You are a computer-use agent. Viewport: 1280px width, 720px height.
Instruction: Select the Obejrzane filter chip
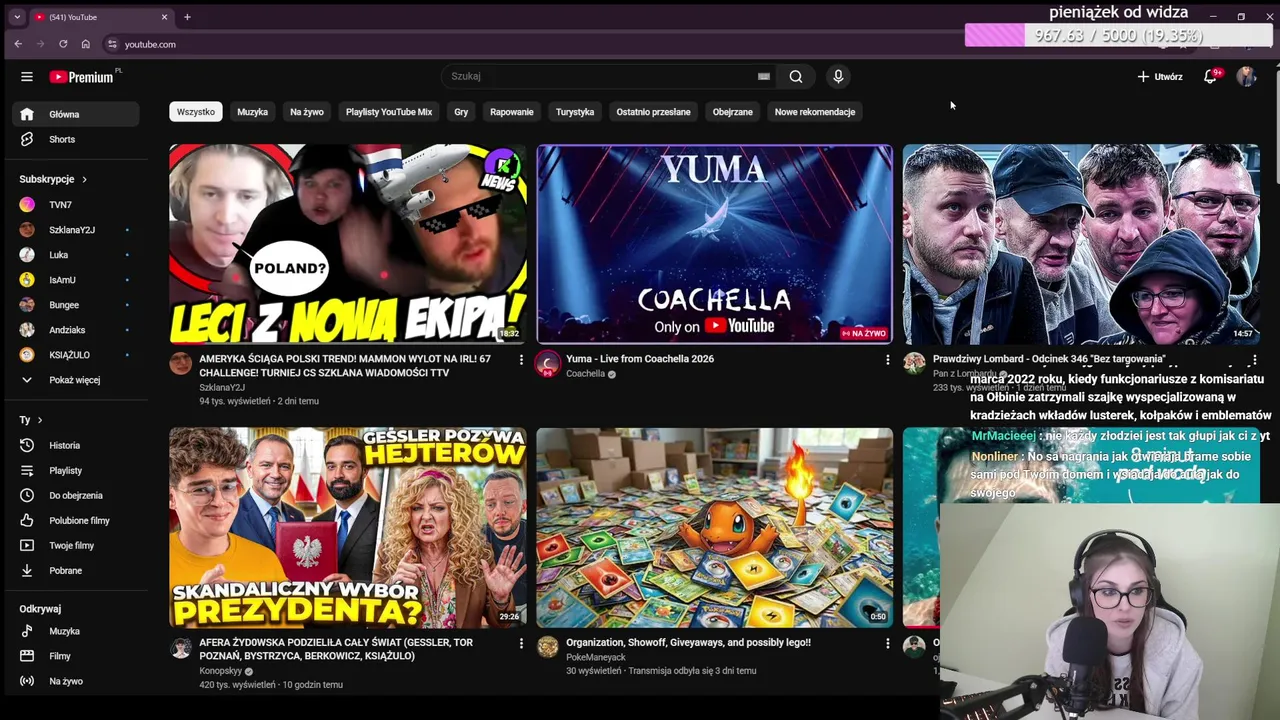732,112
